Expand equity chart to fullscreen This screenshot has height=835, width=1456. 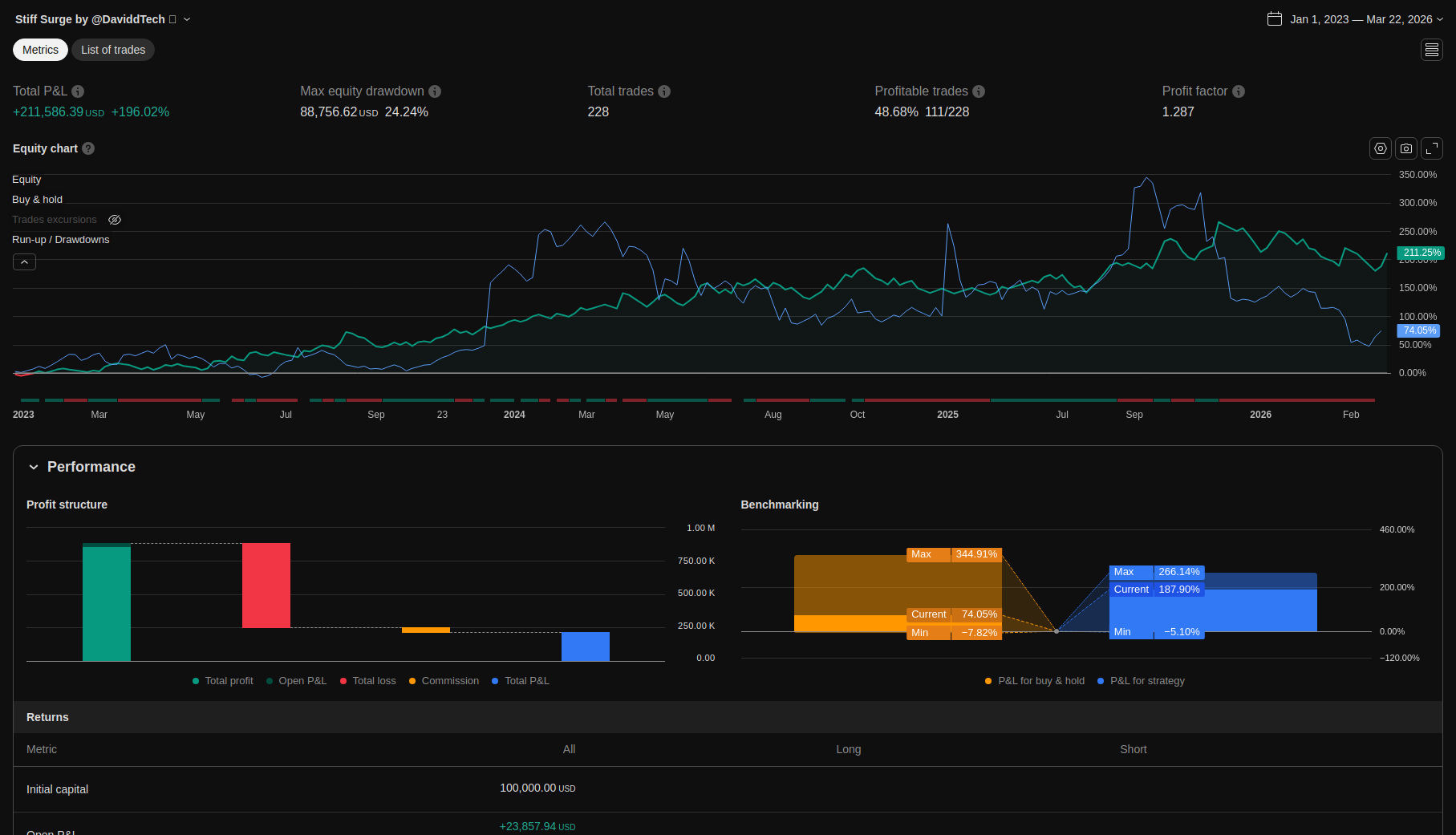point(1431,148)
